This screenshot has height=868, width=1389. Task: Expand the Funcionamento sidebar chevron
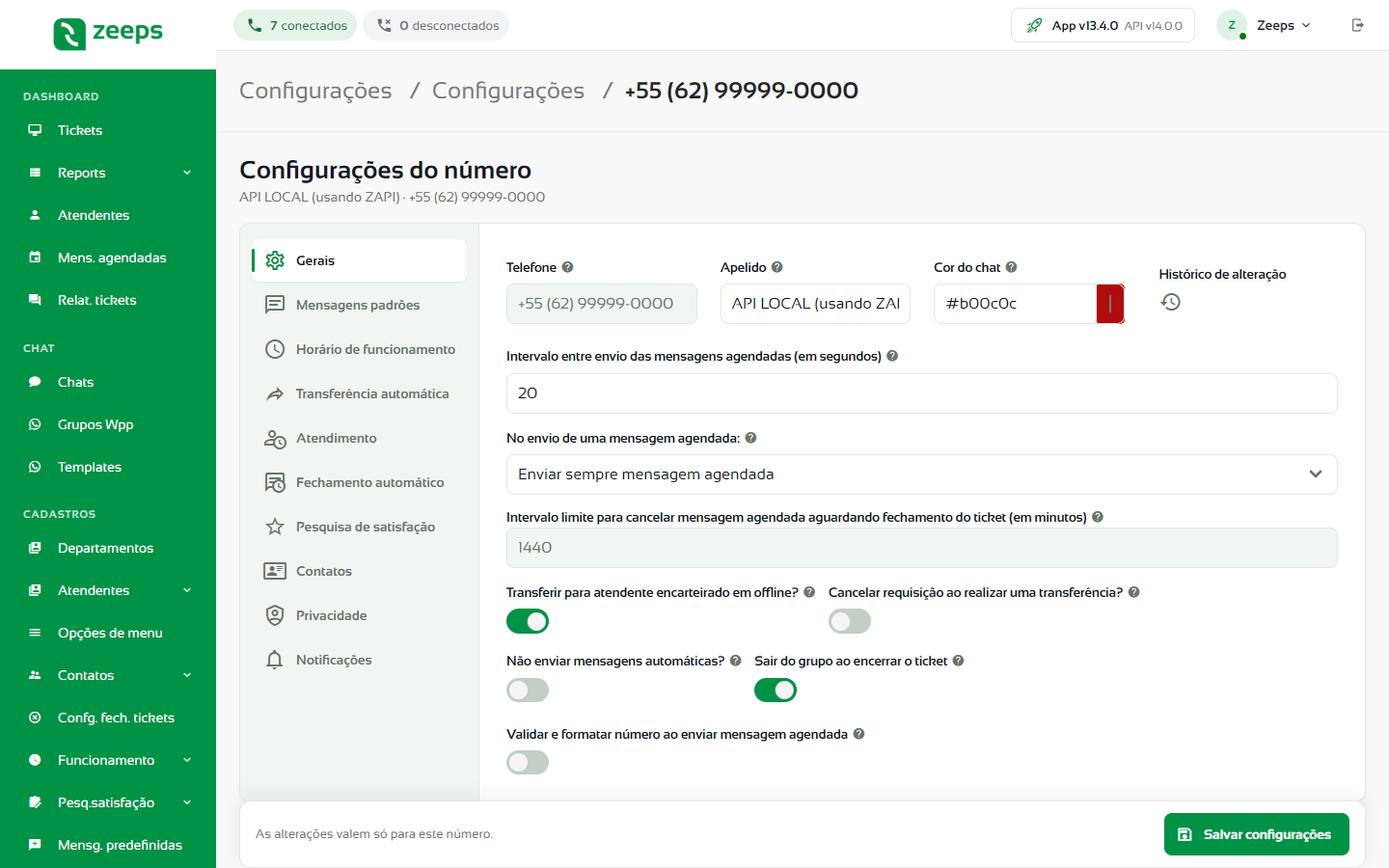pyautogui.click(x=187, y=760)
